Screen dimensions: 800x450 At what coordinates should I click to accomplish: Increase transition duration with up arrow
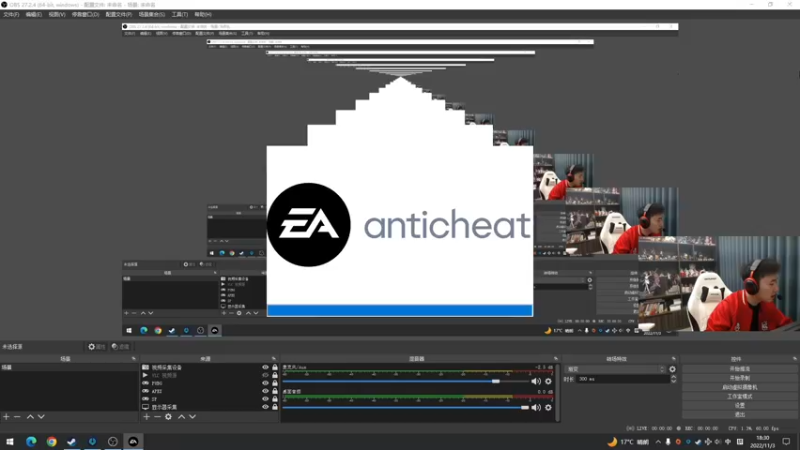673,377
